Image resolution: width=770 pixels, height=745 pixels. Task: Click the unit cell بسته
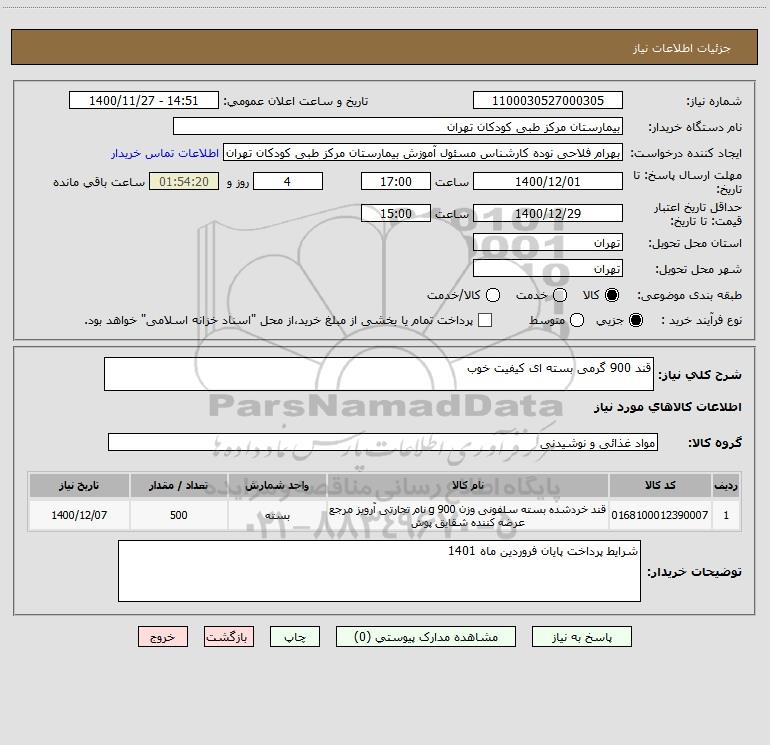277,515
